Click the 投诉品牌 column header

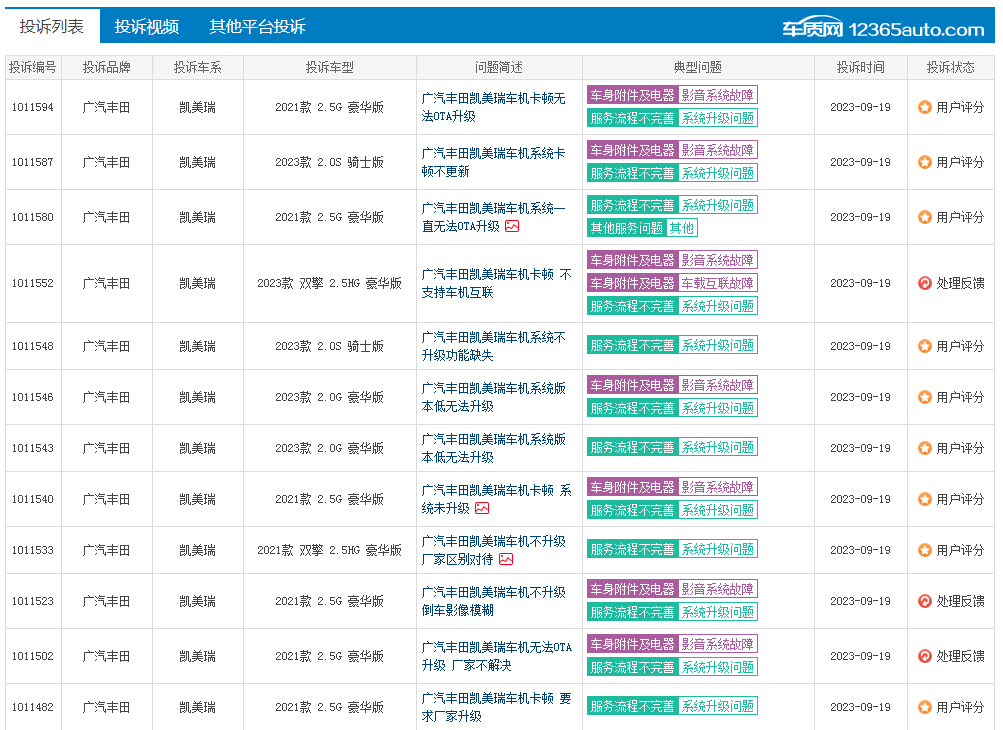point(106,67)
